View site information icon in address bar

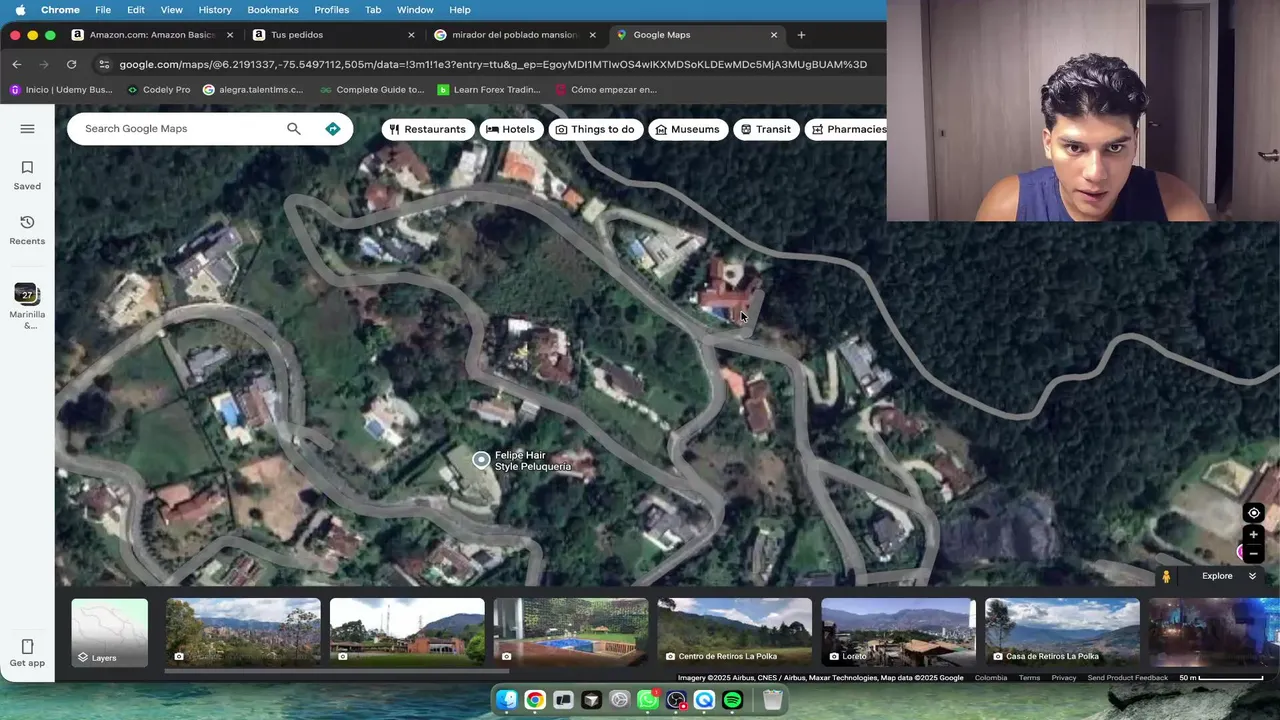[103, 64]
